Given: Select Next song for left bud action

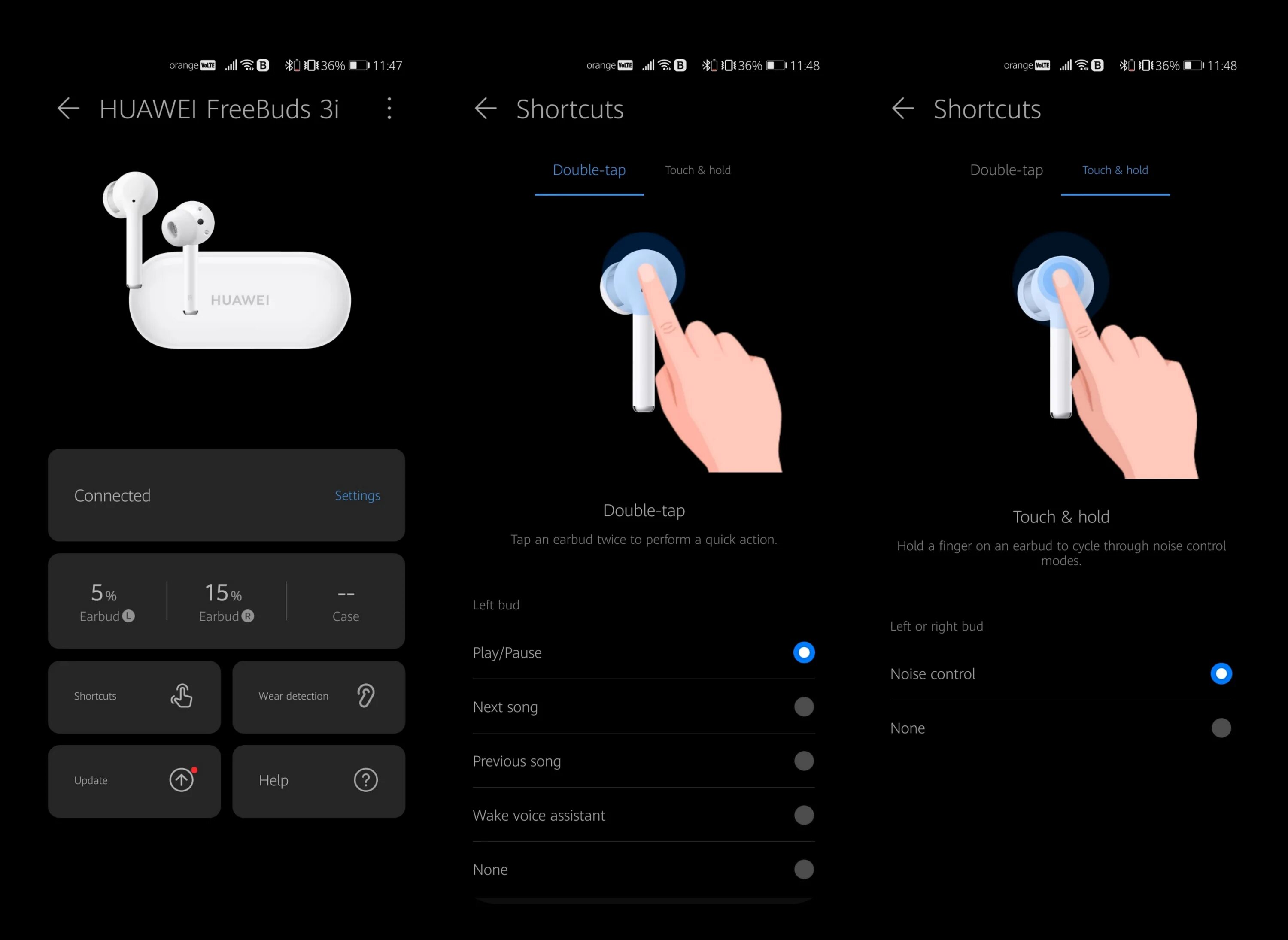Looking at the screenshot, I should [805, 707].
